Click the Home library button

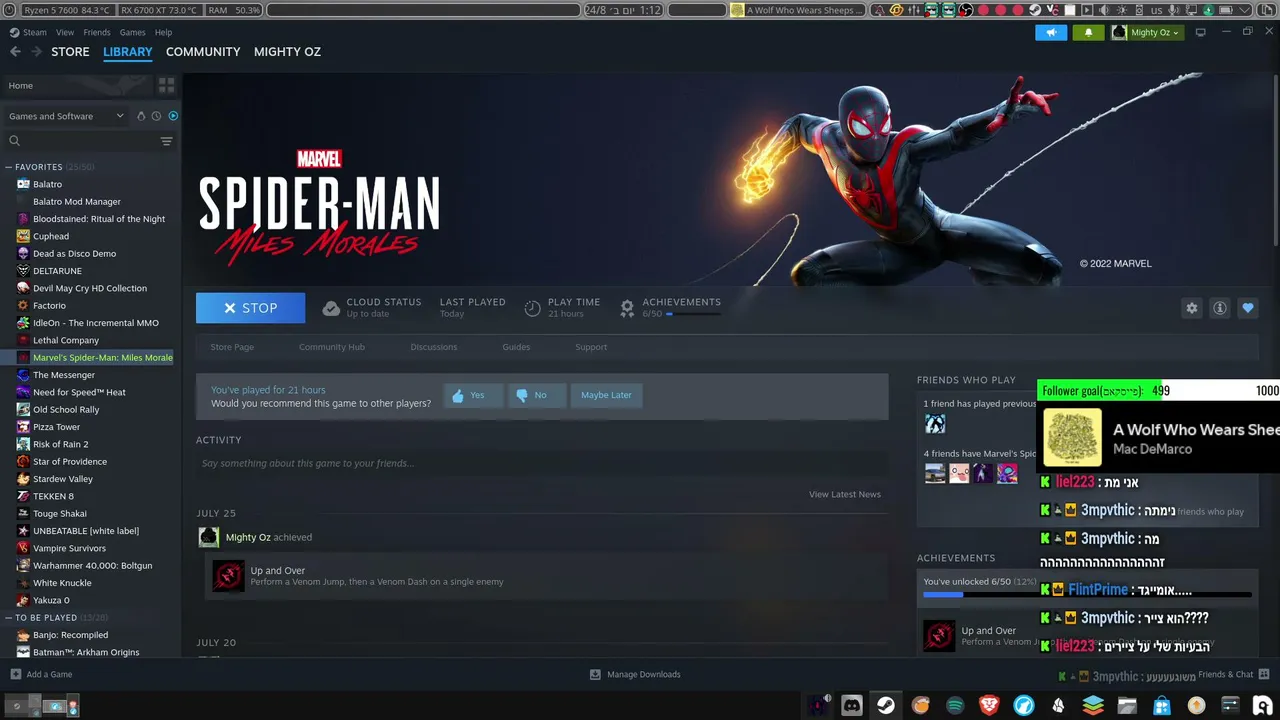click(x=78, y=86)
